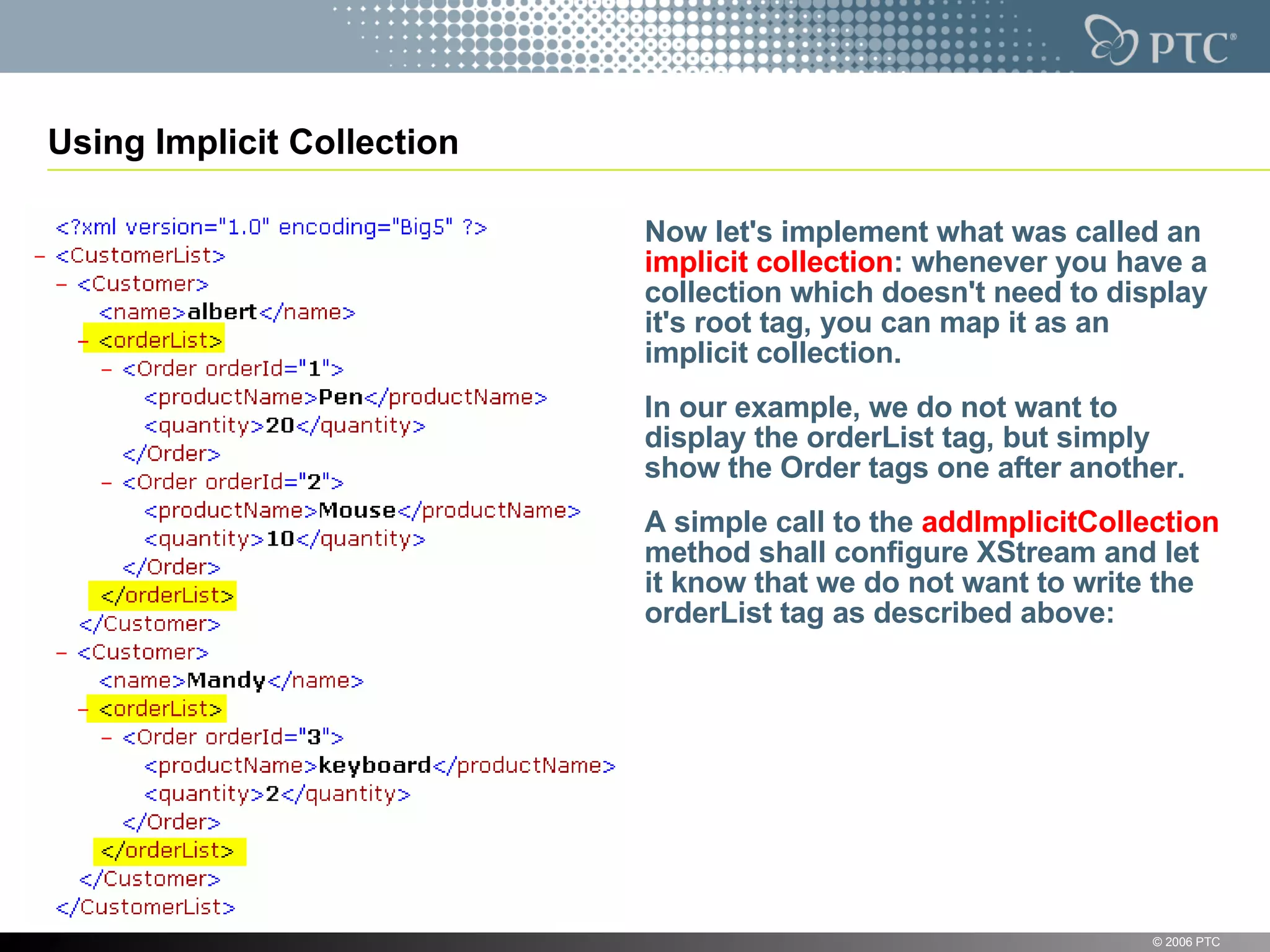Click the closing Order tag after quantity 20

[x=171, y=454]
